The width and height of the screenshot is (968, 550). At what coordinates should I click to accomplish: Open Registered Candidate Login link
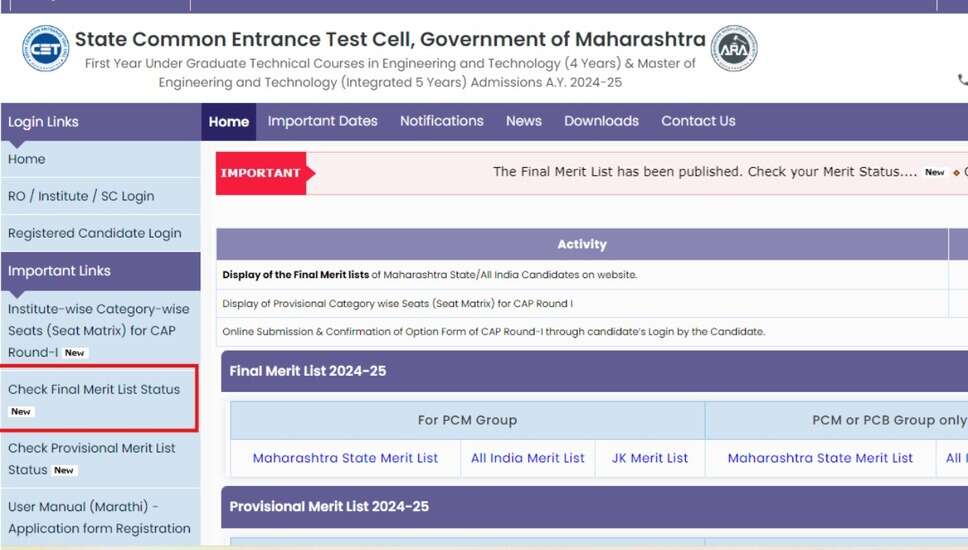95,233
